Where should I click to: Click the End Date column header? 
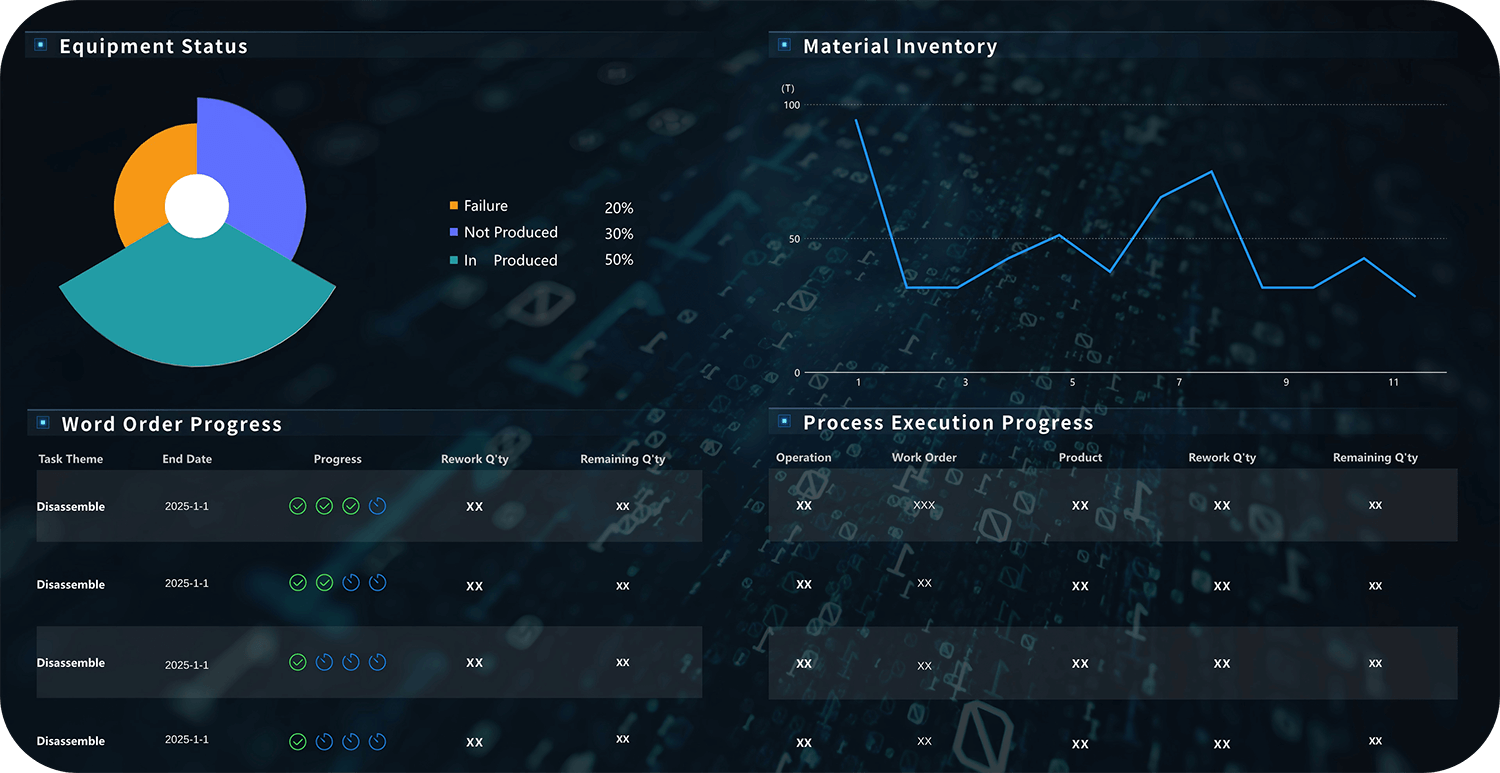point(187,459)
